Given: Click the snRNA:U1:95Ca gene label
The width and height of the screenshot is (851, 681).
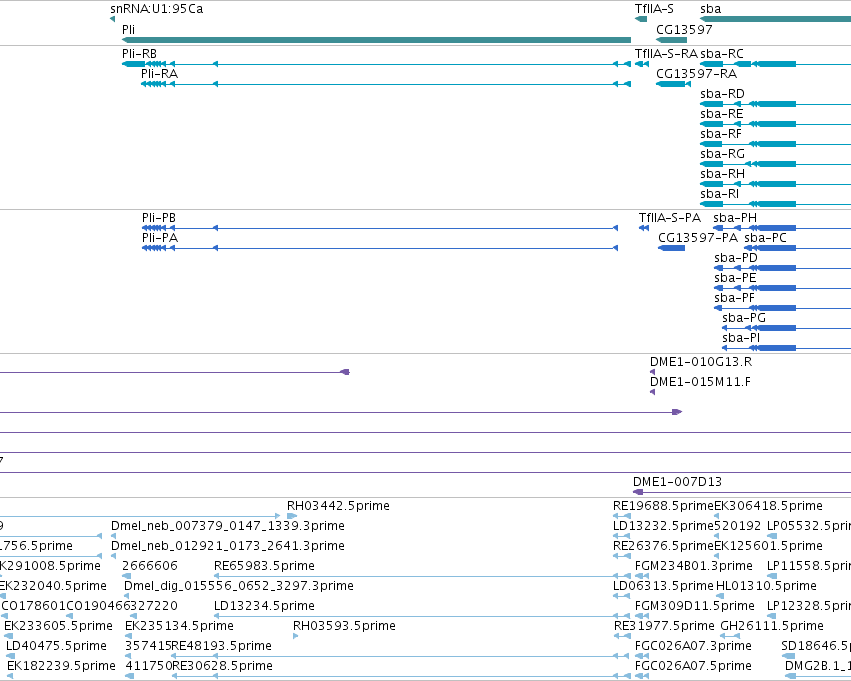Looking at the screenshot, I should [156, 9].
